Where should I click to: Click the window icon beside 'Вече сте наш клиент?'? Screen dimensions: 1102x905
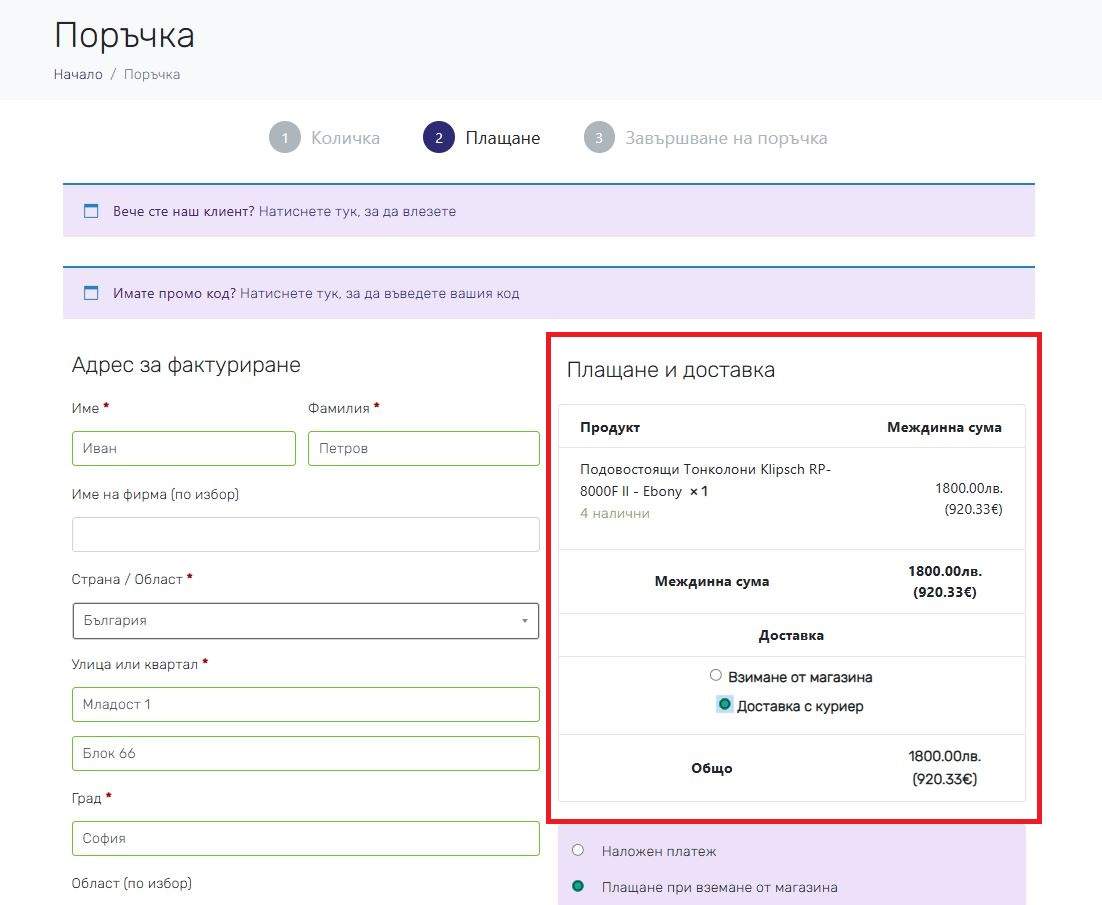91,211
